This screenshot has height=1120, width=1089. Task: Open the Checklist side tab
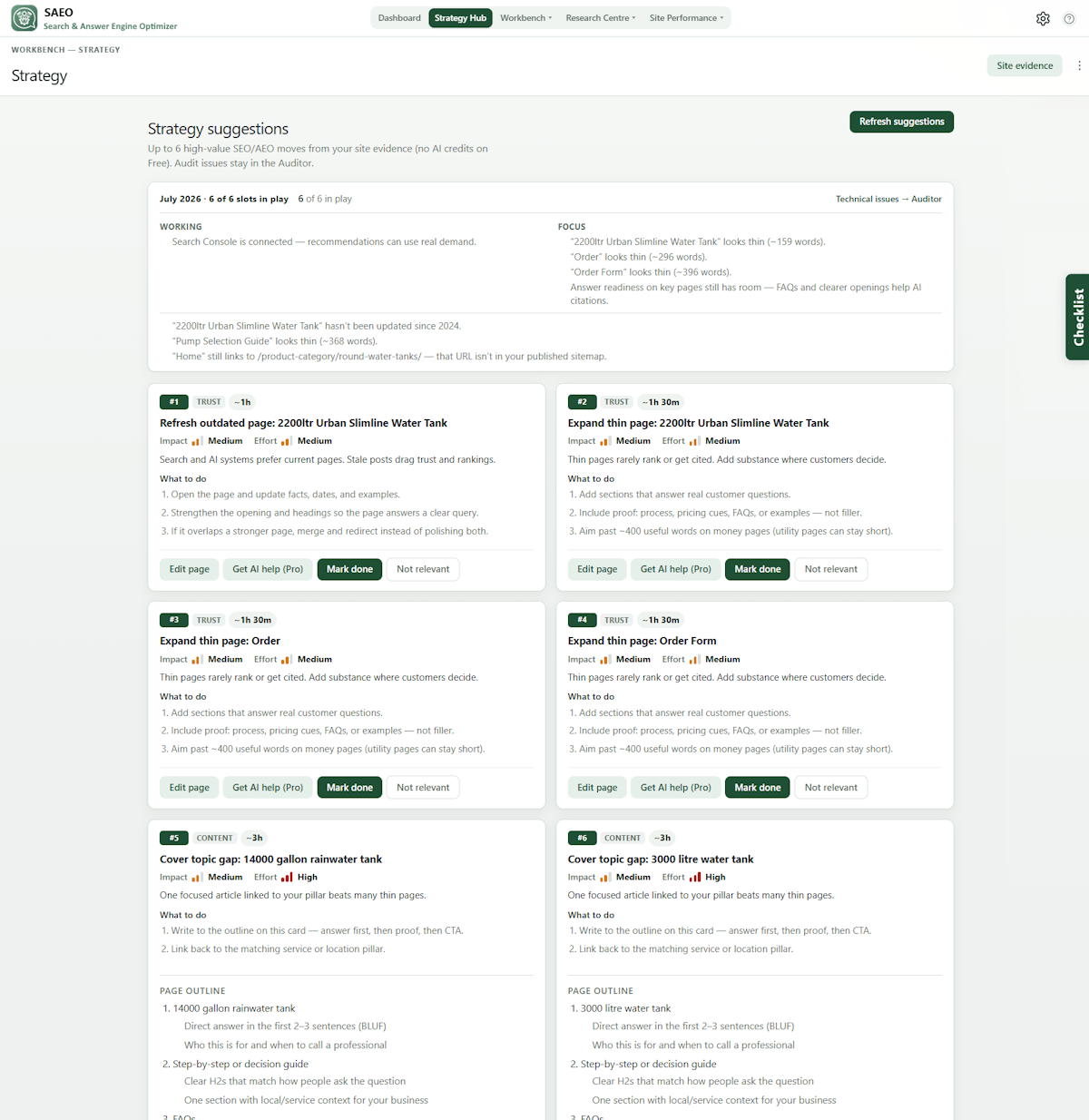[1077, 317]
